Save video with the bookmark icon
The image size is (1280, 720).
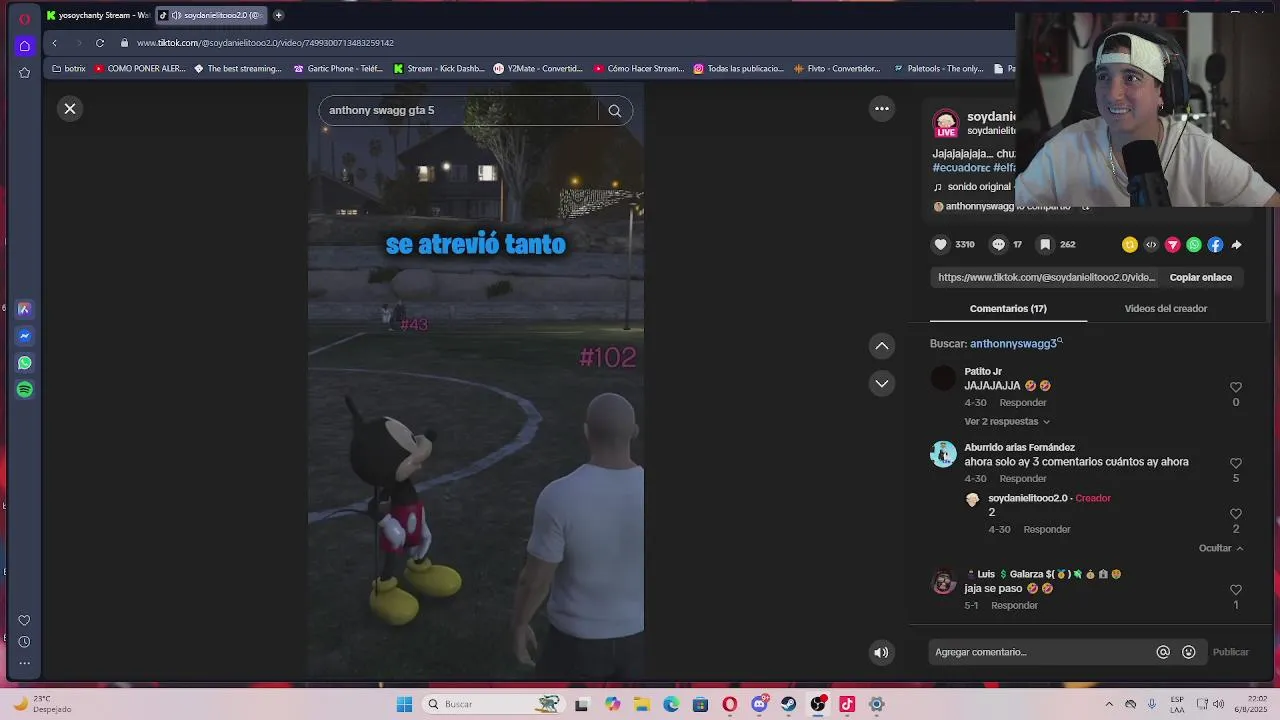[x=1045, y=244]
